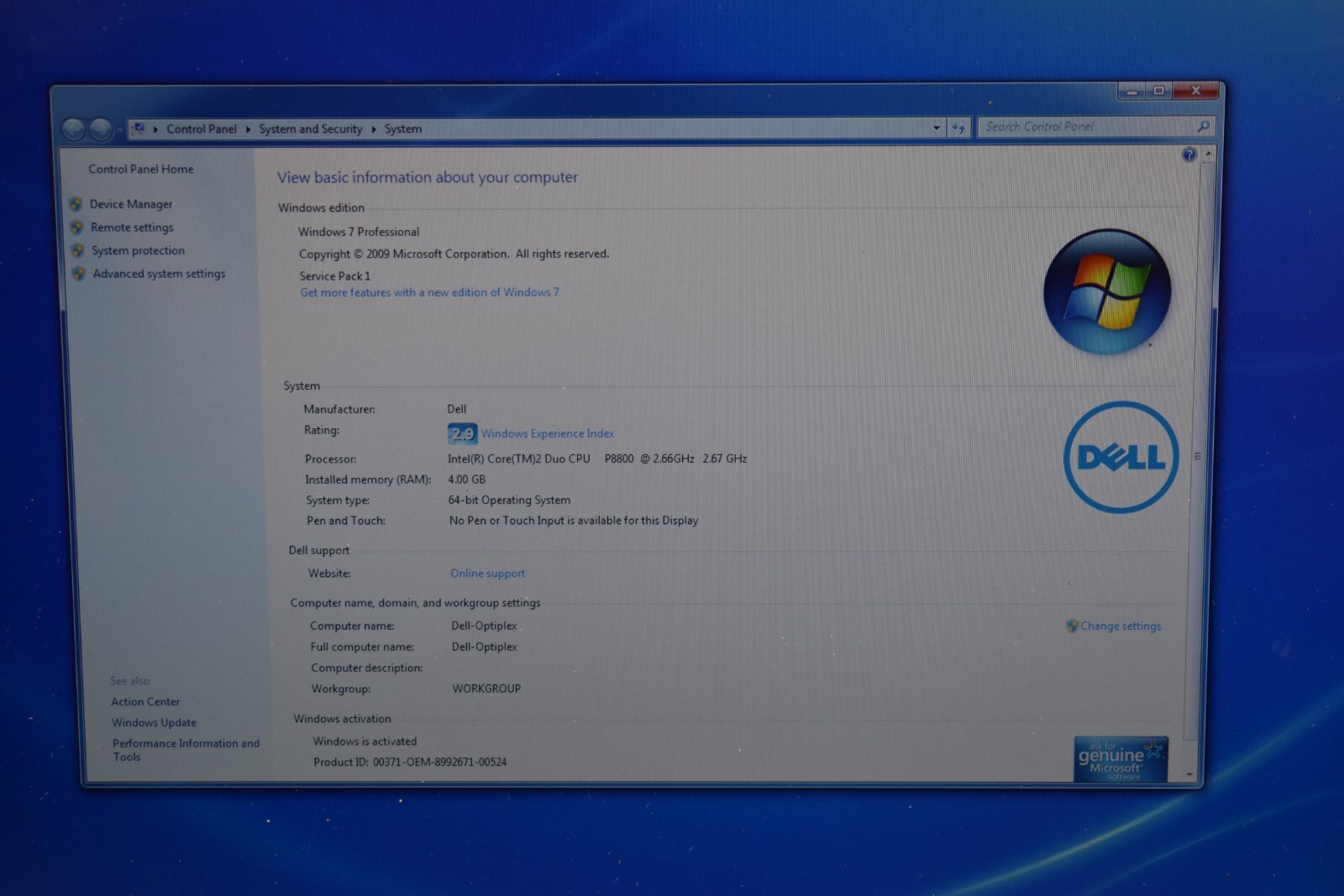Click the Windows 7 logo orb
The width and height of the screenshot is (1344, 896).
click(1107, 291)
